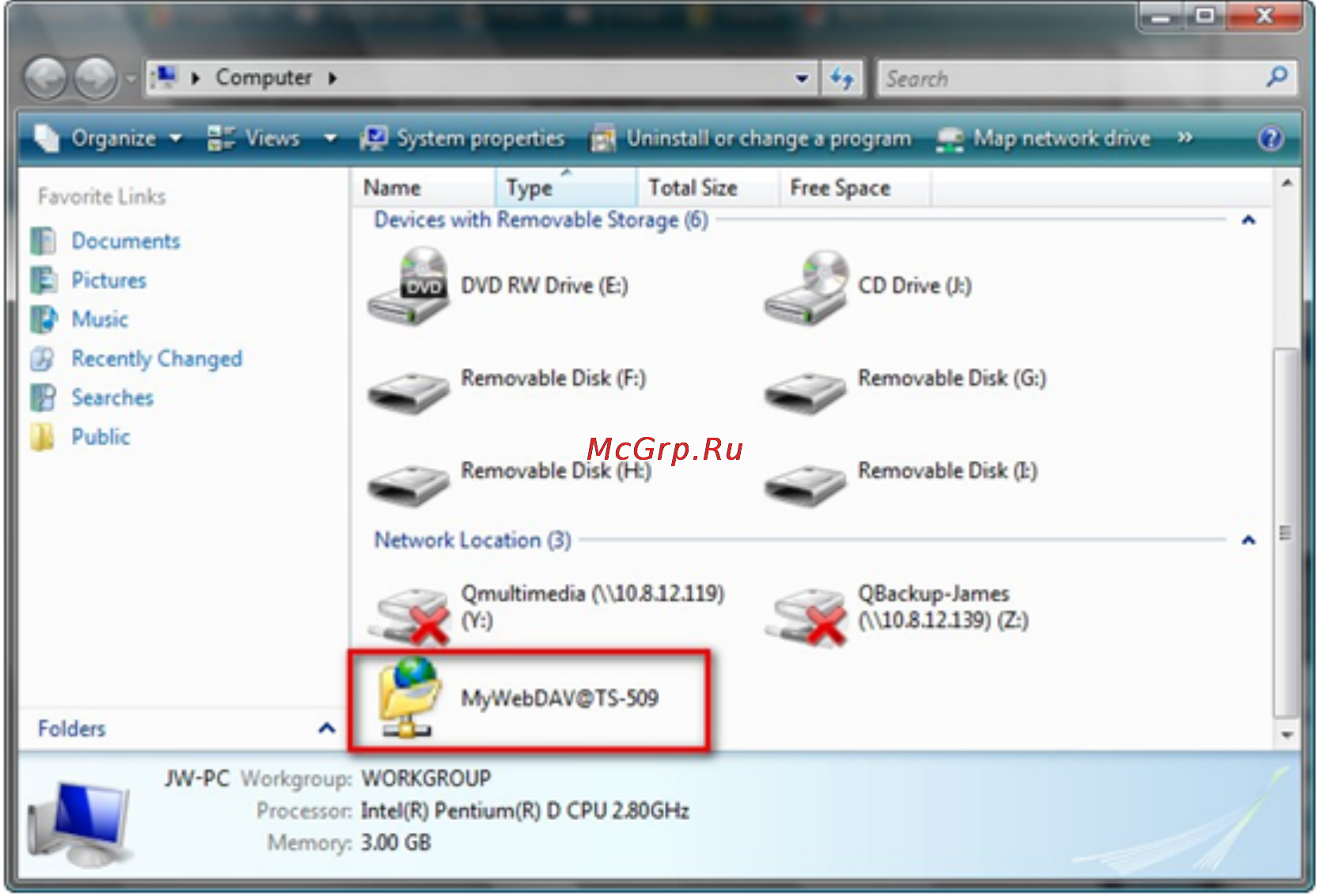Click the Devices with Removable Storage (6) heading
The height and width of the screenshot is (896, 1321).
541,220
